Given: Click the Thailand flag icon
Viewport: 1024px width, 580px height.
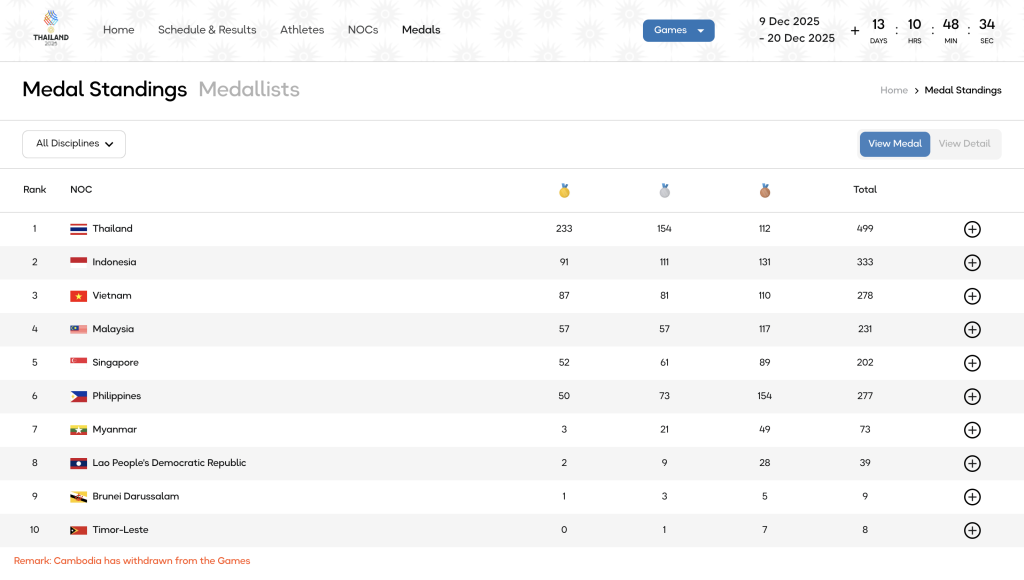Looking at the screenshot, I should pyautogui.click(x=78, y=229).
